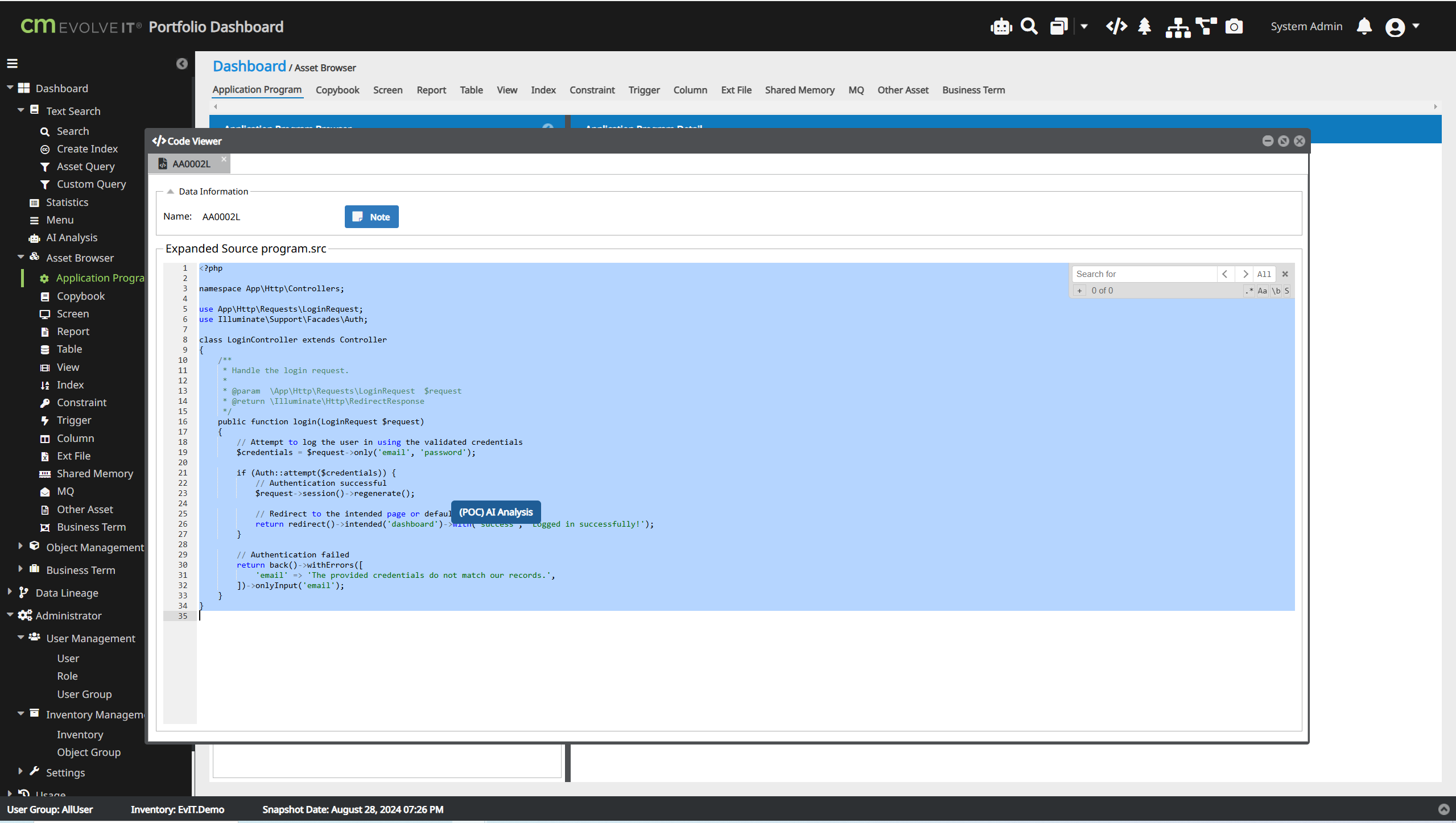The height and width of the screenshot is (823, 1456).
Task: Open the hierarchy sitemap icon in header
Action: click(1178, 27)
